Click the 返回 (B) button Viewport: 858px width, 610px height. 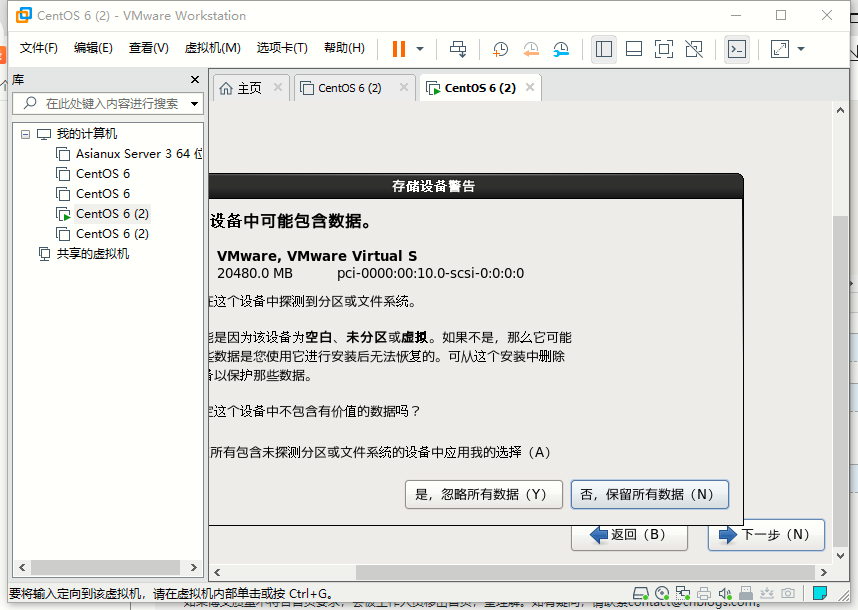pyautogui.click(x=629, y=537)
